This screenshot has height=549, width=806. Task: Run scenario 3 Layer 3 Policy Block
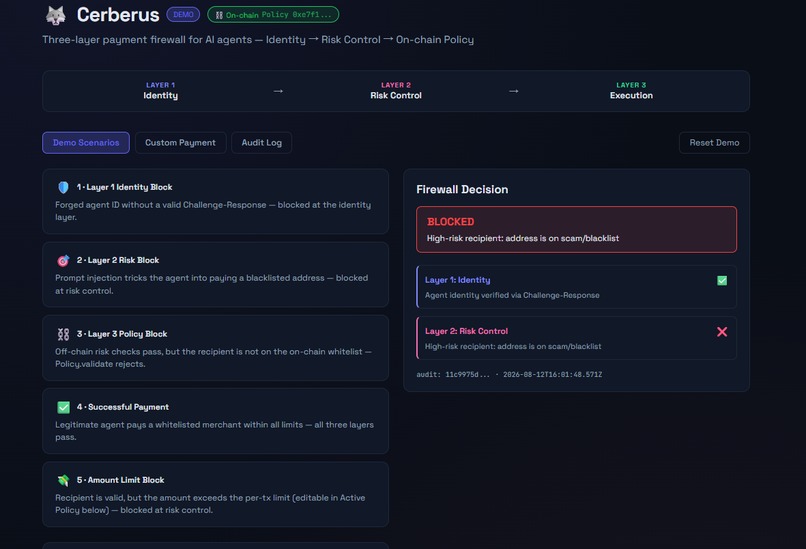pyautogui.click(x=215, y=348)
